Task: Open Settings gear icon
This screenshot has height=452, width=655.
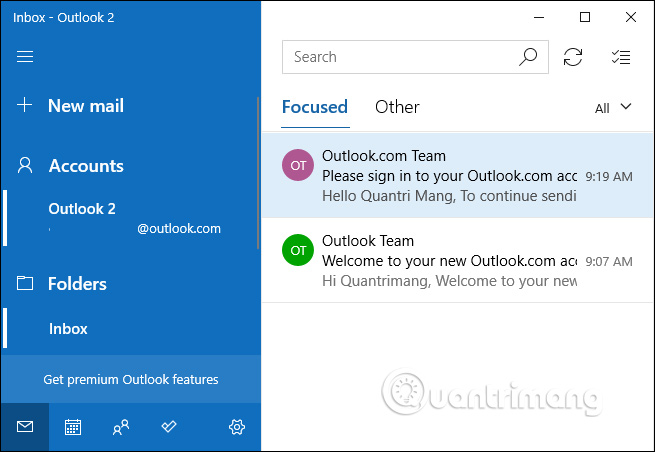Action: (237, 427)
